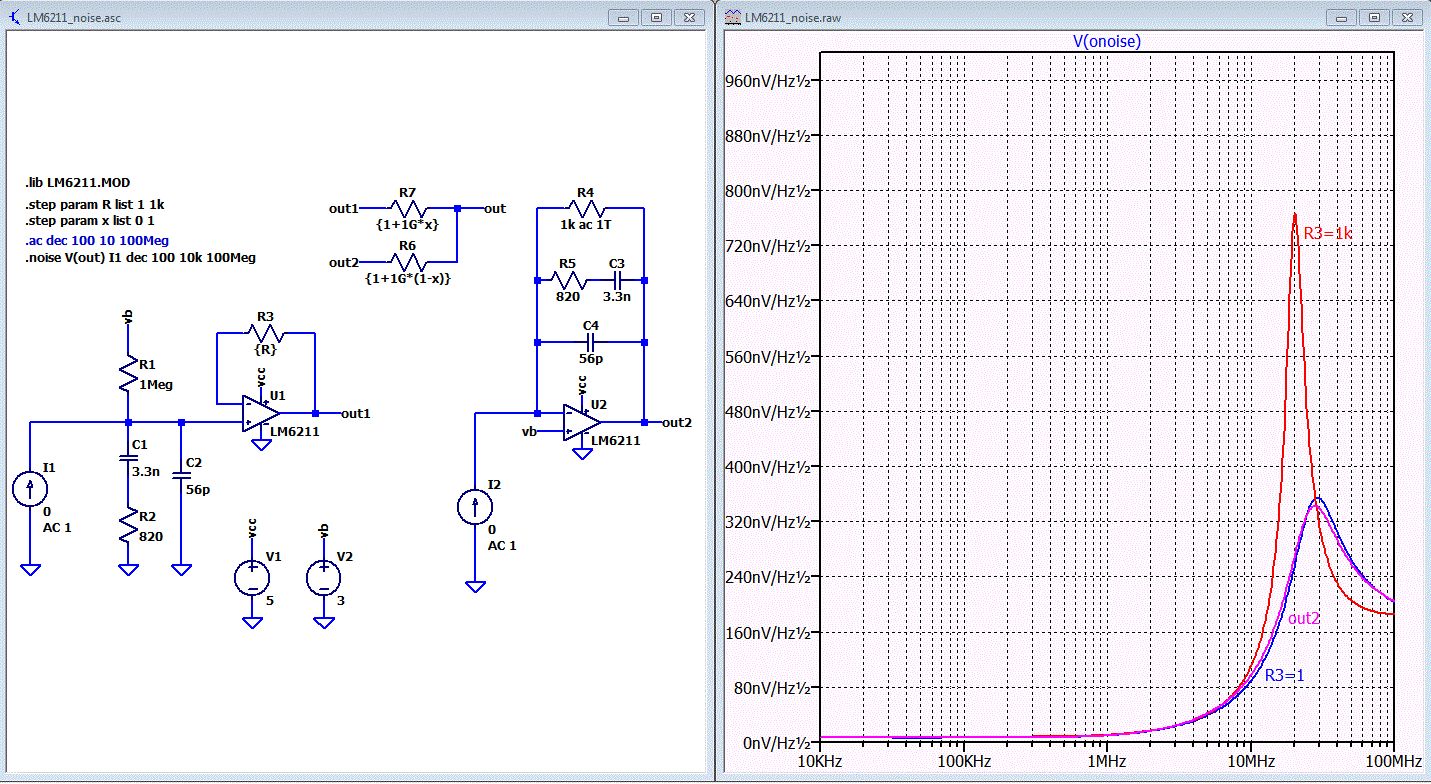Click the .noise simulation directive text
Image resolution: width=1431 pixels, height=784 pixels.
point(141,257)
